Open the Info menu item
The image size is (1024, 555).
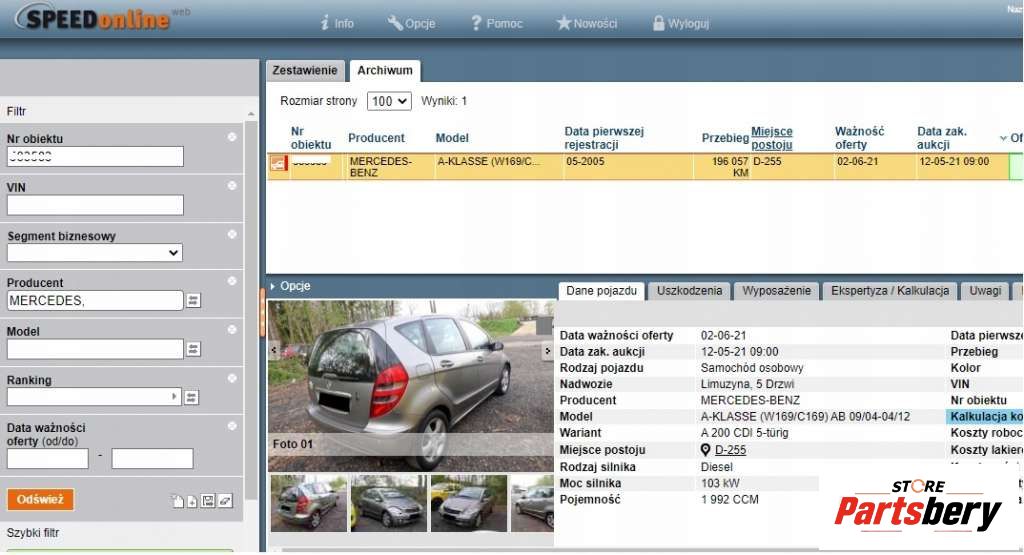pyautogui.click(x=337, y=24)
